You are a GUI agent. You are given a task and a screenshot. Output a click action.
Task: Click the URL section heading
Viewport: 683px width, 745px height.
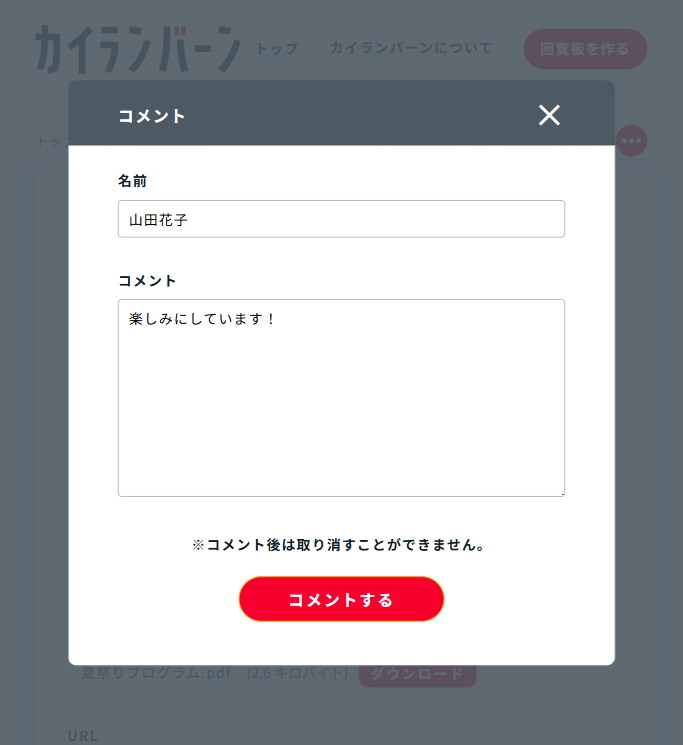click(83, 736)
